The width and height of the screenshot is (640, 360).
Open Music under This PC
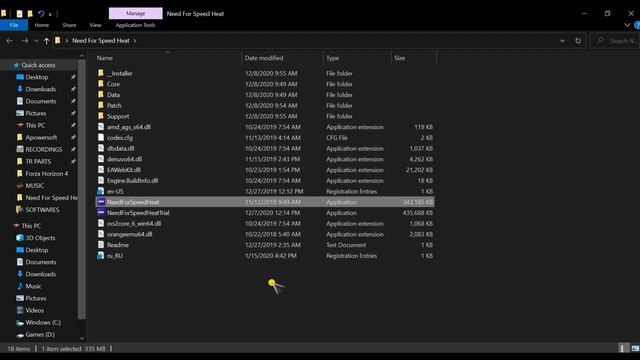coord(33,286)
